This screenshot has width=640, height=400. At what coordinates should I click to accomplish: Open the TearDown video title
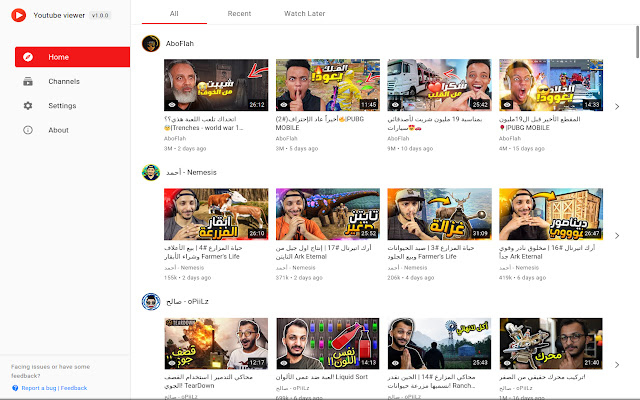click(208, 381)
